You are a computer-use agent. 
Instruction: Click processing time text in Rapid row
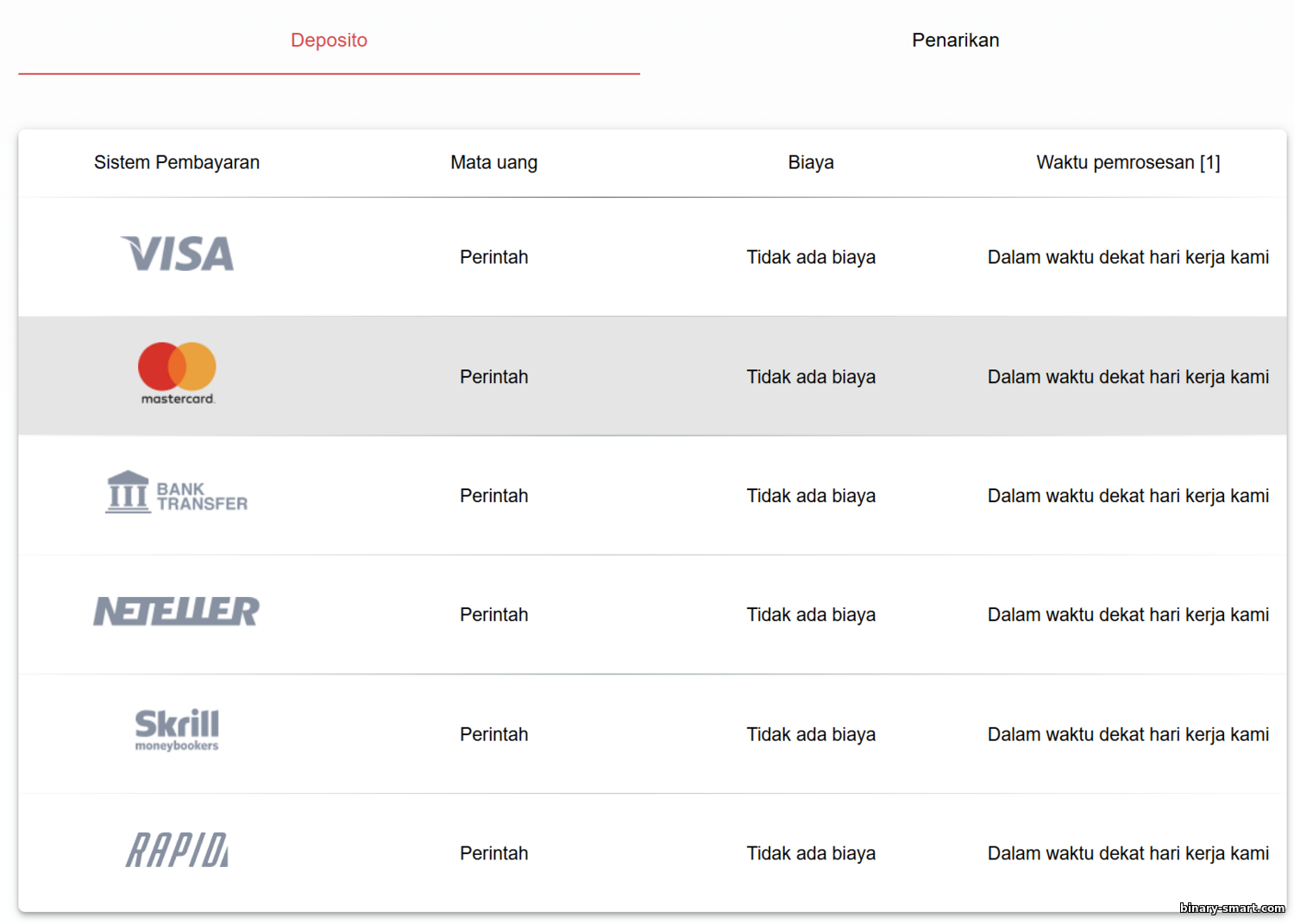[x=1128, y=853]
